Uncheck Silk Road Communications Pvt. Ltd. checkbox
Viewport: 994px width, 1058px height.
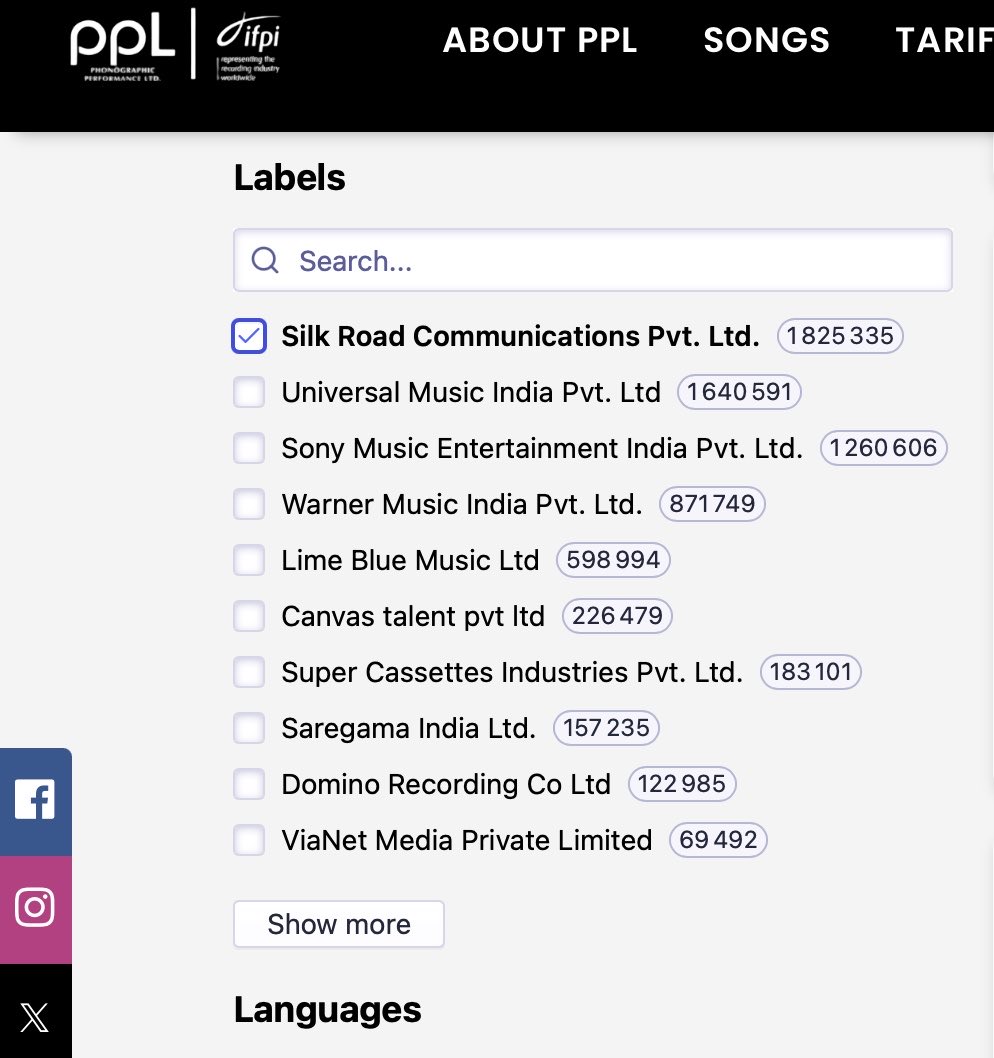(x=249, y=336)
